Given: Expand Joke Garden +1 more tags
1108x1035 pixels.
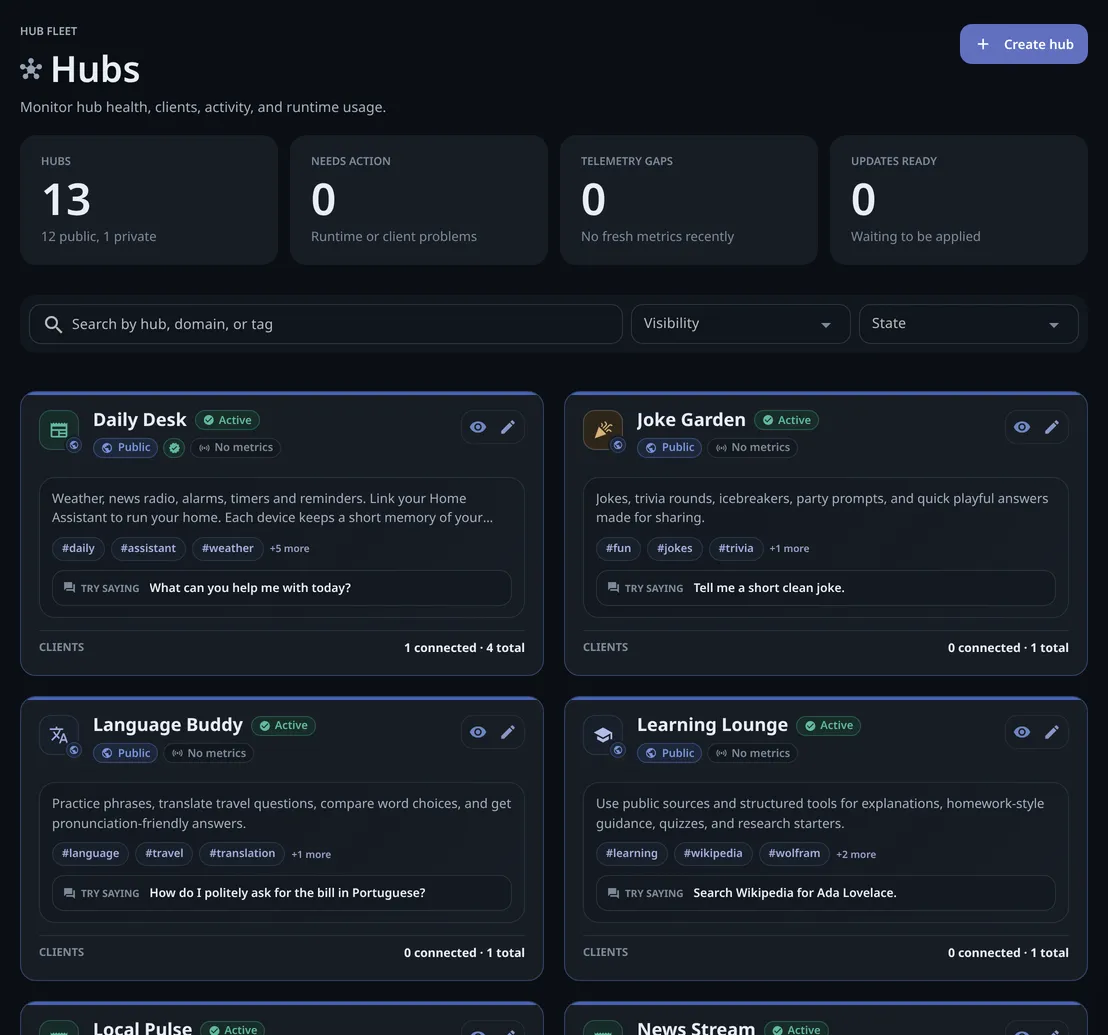Looking at the screenshot, I should 789,548.
